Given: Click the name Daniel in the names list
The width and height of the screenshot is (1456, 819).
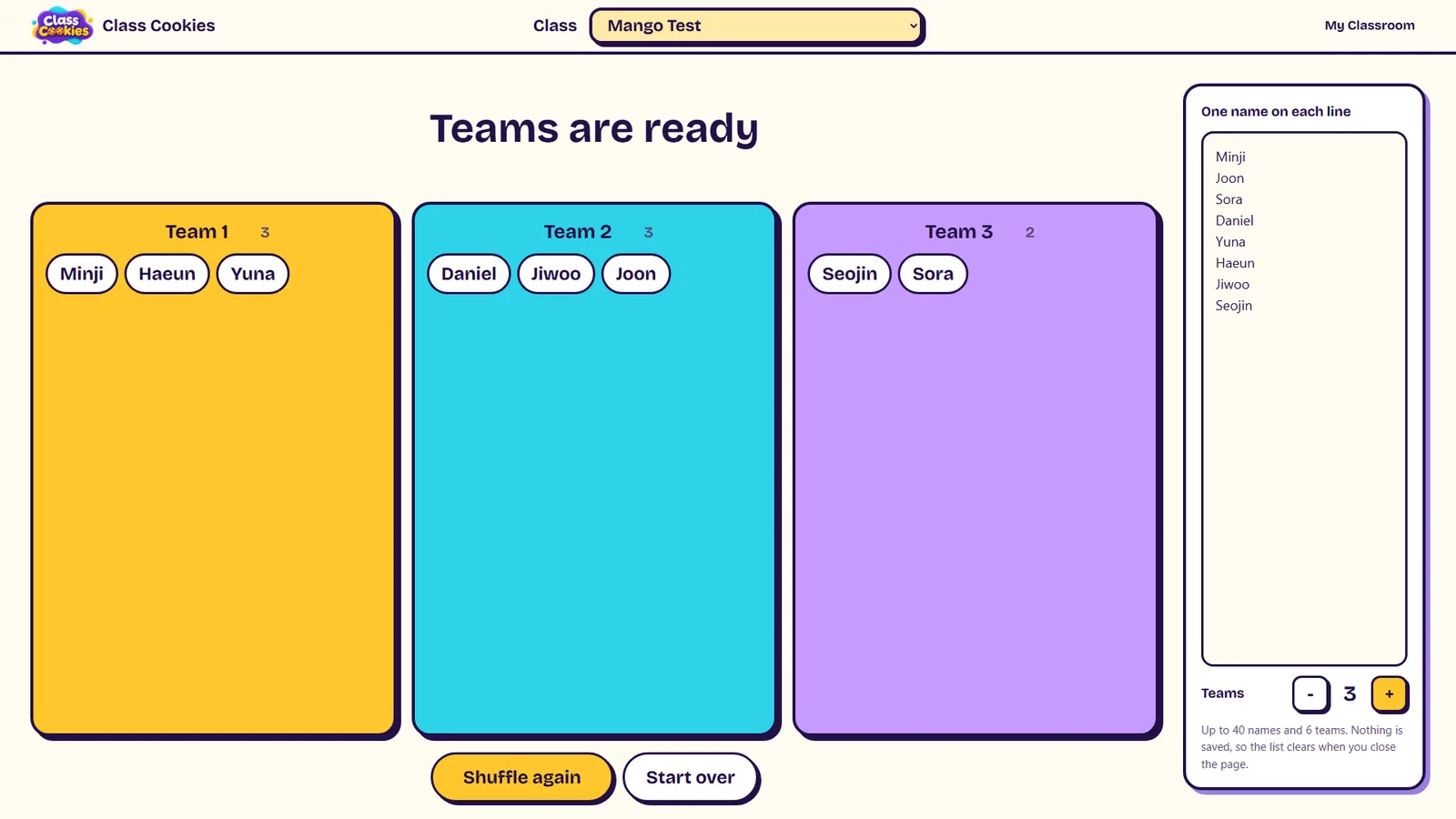Looking at the screenshot, I should point(1234,221).
